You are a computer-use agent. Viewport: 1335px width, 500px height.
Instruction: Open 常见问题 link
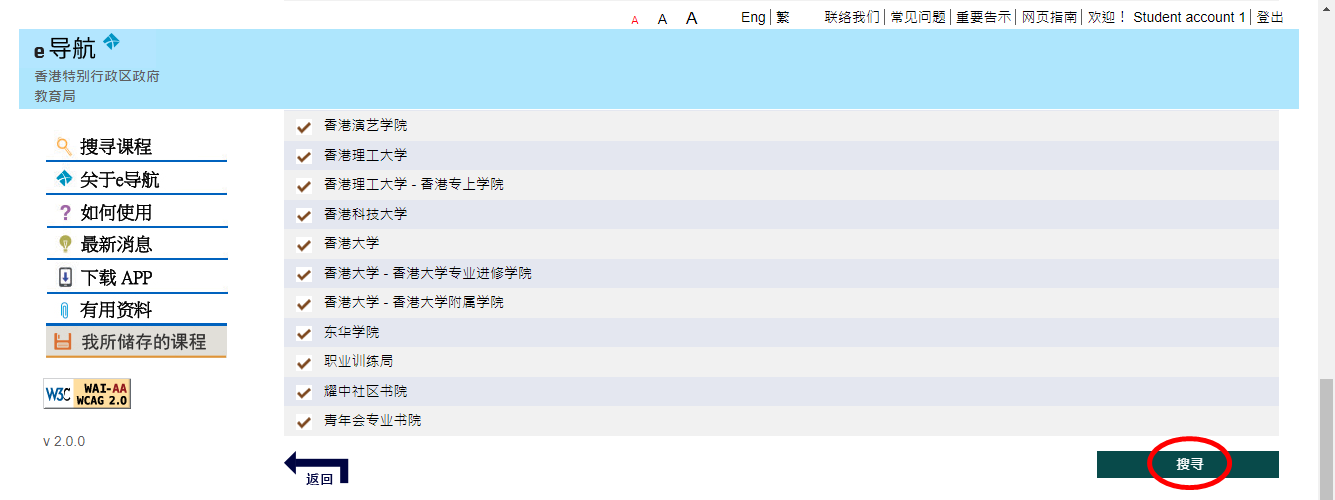click(x=918, y=17)
